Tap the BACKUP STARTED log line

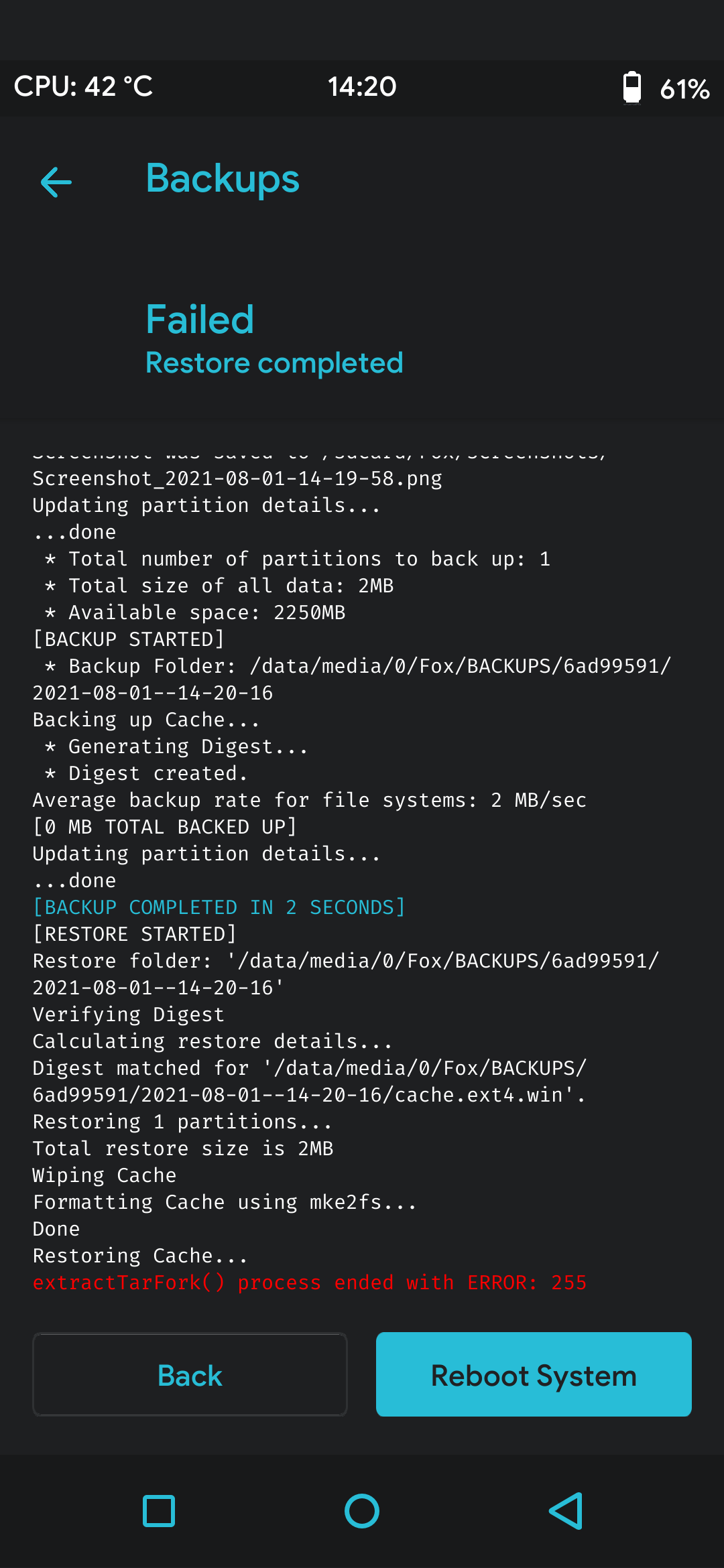click(x=129, y=639)
